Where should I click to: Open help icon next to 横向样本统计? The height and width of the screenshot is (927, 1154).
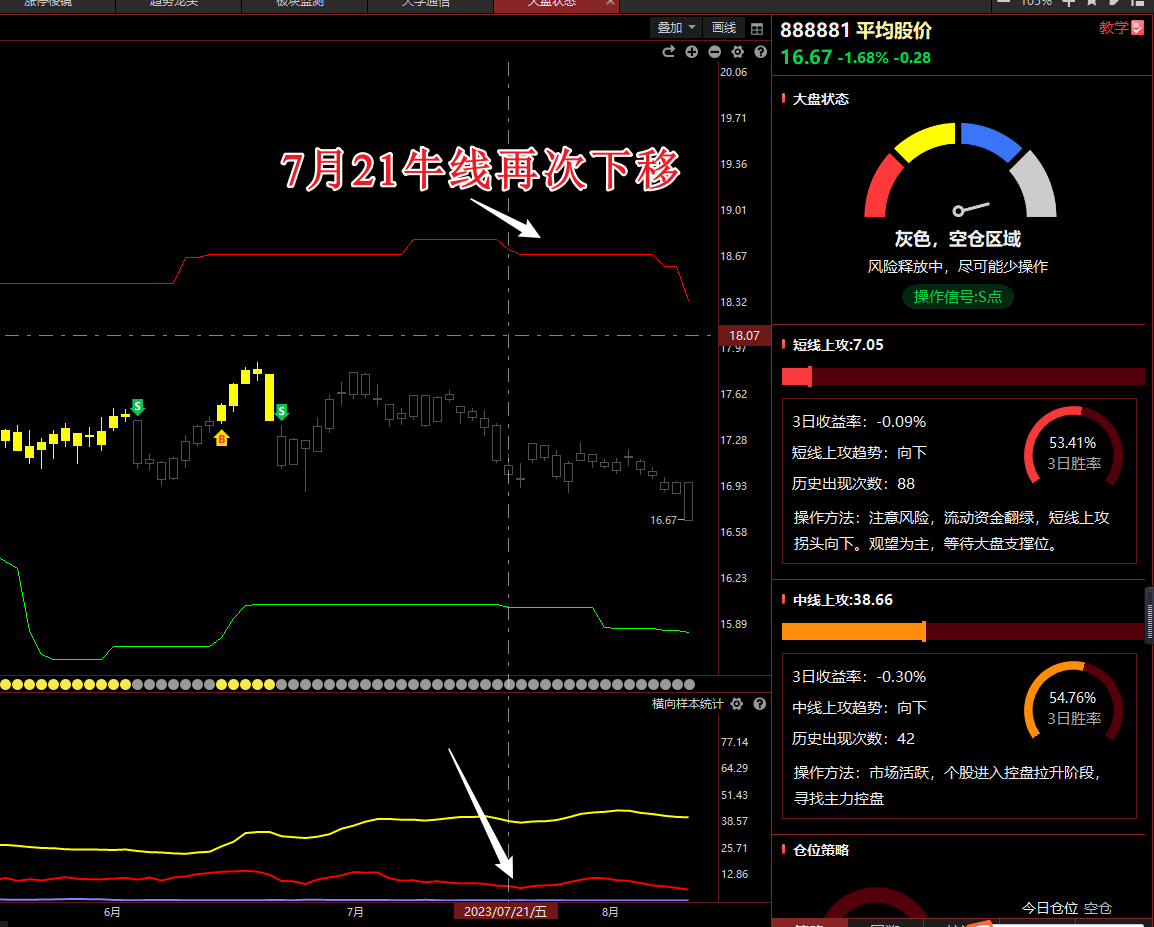click(x=760, y=704)
